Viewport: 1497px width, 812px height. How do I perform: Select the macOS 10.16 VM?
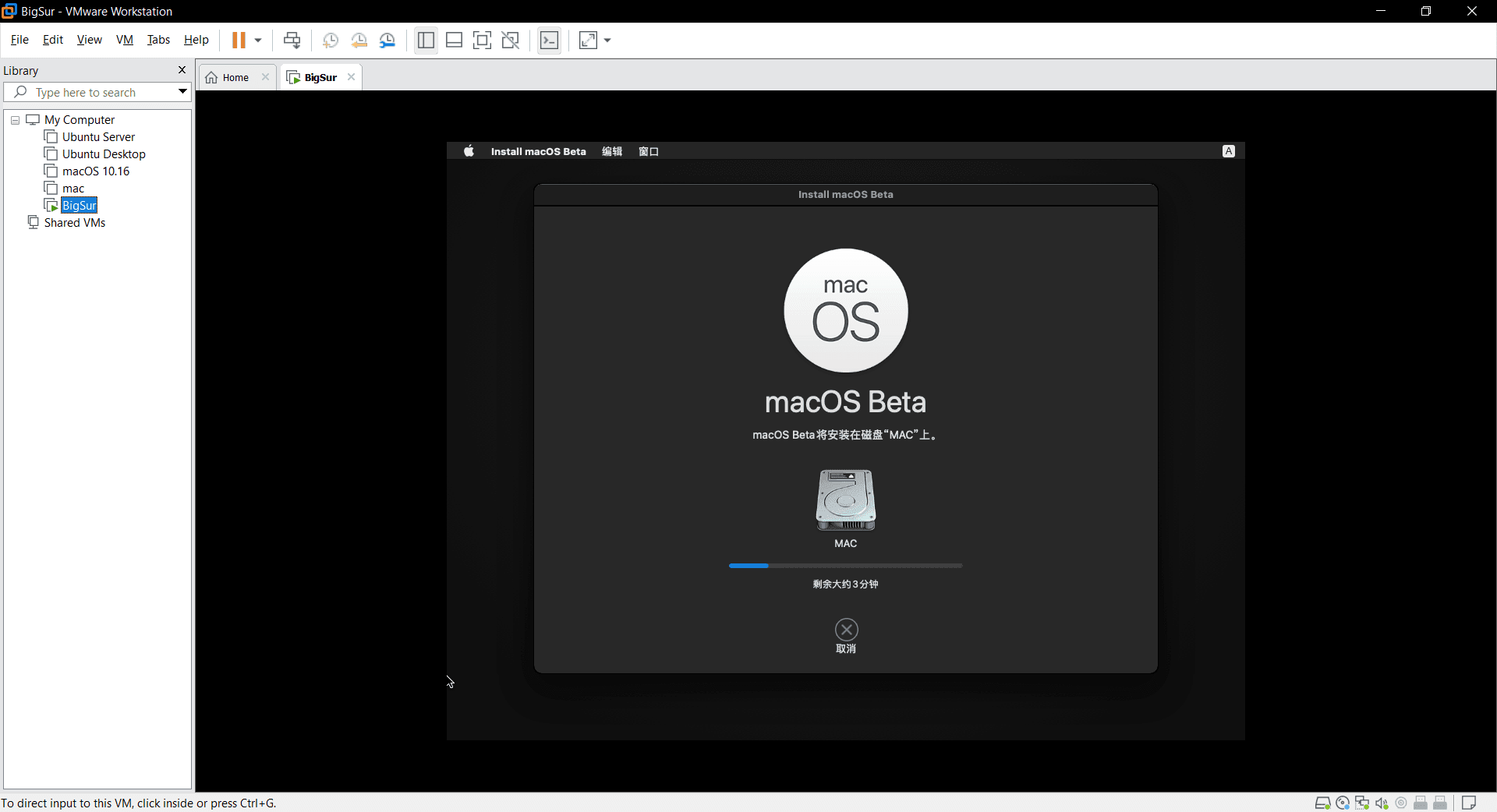[96, 171]
